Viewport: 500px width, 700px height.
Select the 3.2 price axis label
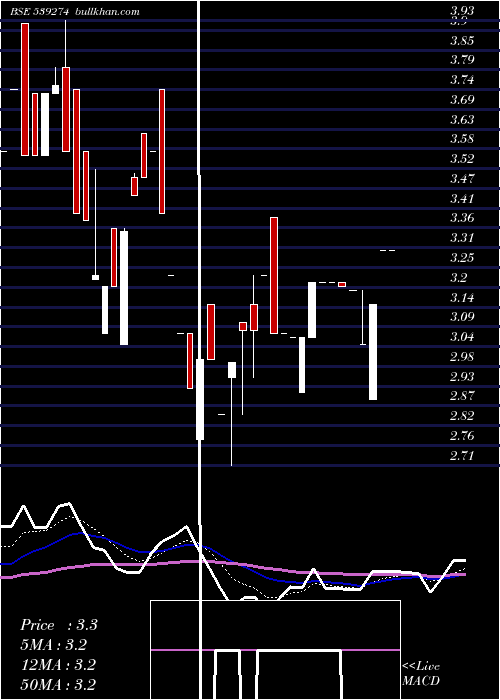(x=458, y=278)
